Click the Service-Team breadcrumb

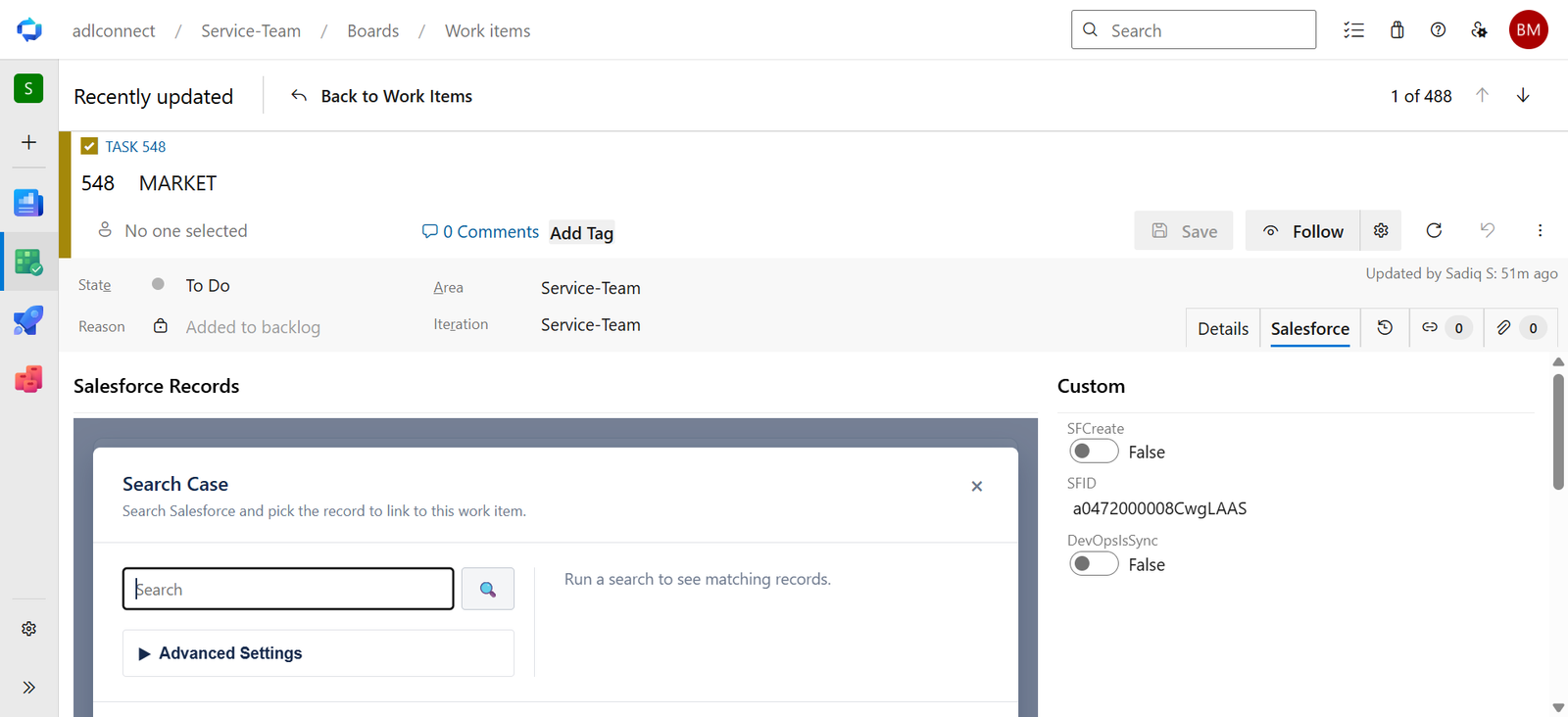coord(251,30)
